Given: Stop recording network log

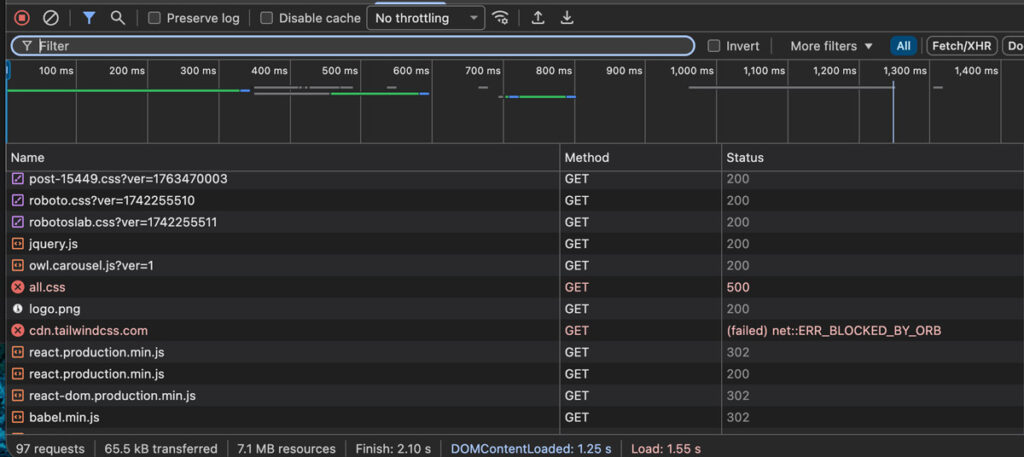Looking at the screenshot, I should point(22,18).
